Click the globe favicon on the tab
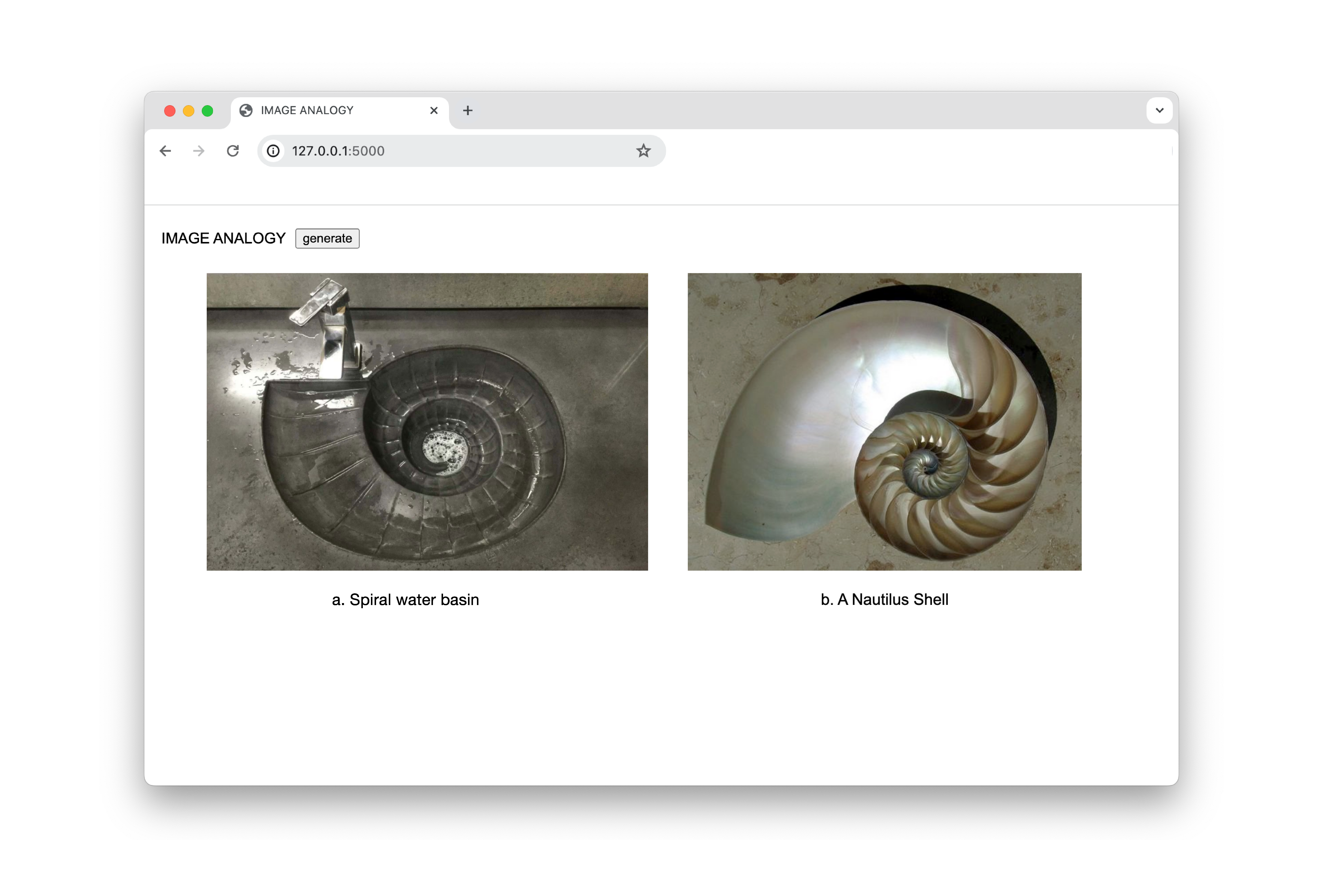Screen dimensions: 1323x896 [x=246, y=110]
